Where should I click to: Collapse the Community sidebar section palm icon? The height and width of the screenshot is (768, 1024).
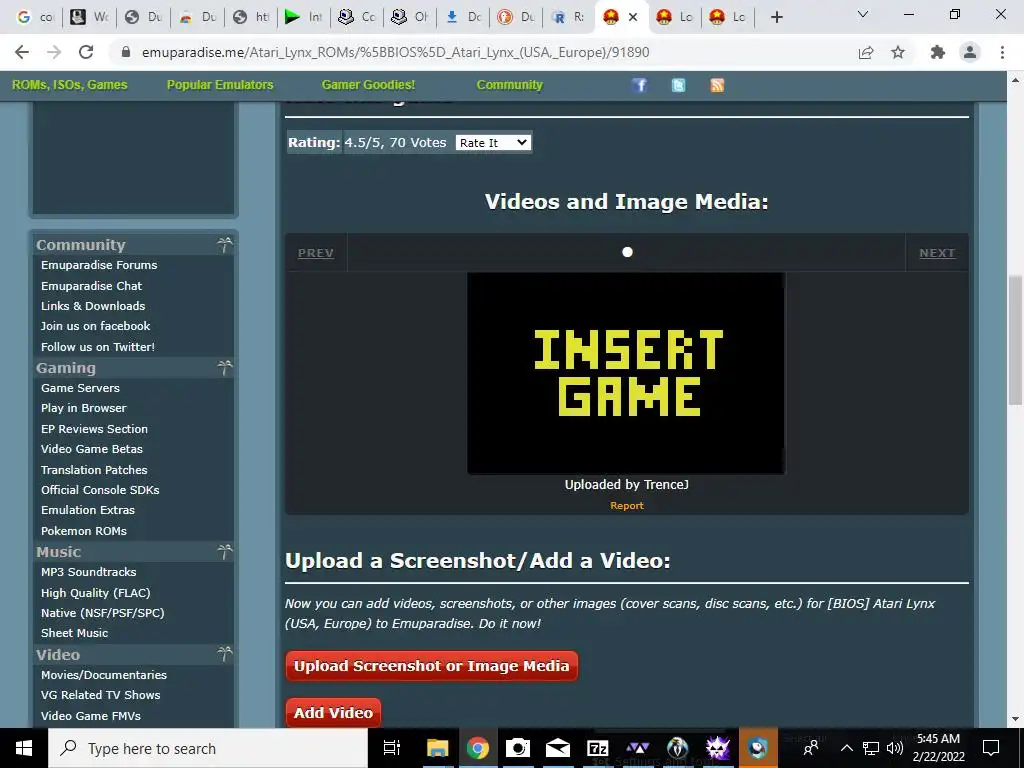(225, 245)
